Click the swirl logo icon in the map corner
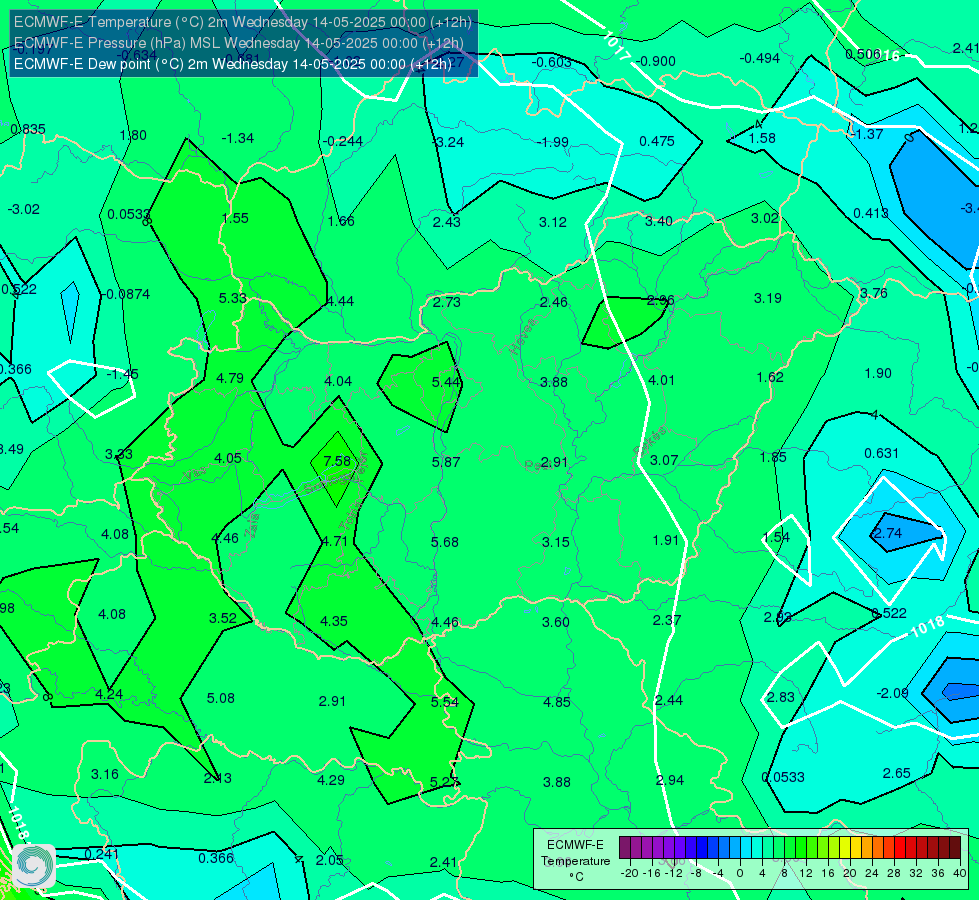 tap(34, 866)
